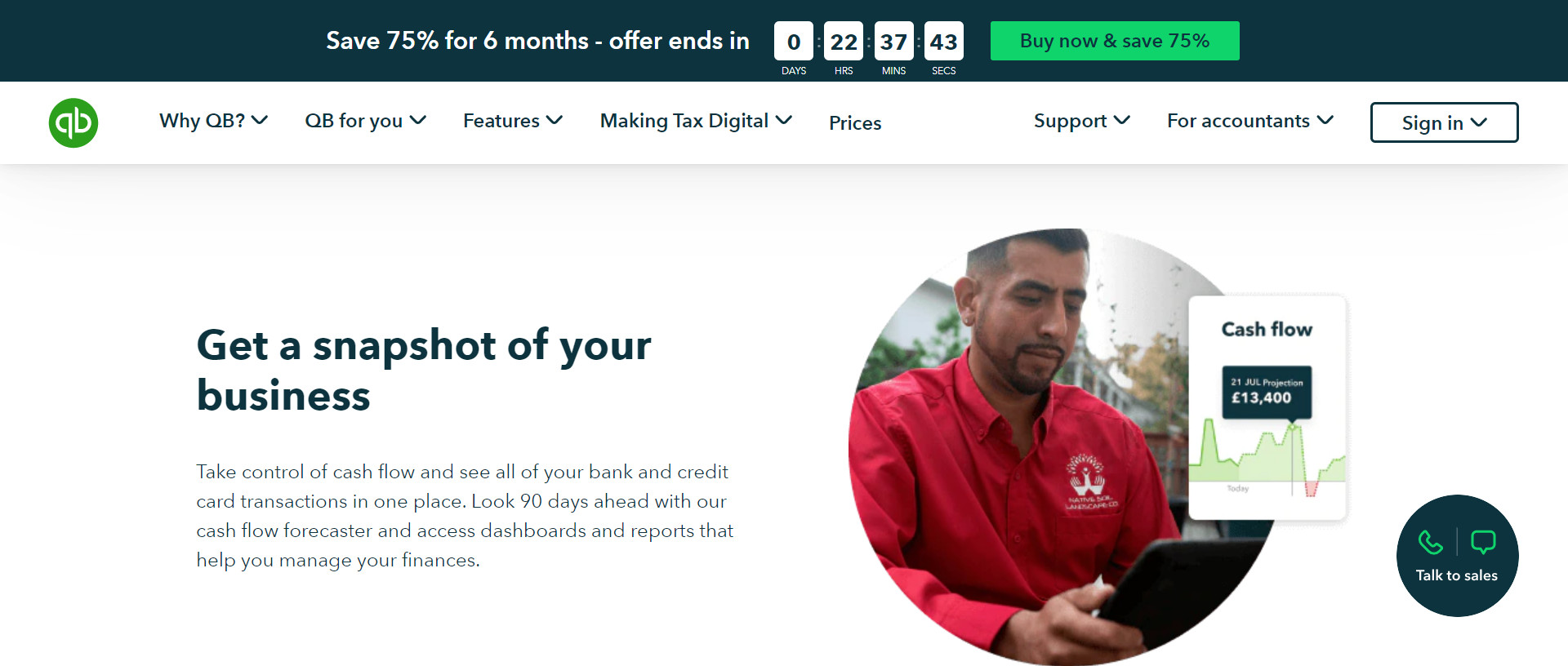Click the Cash flow chart card
Image resolution: width=1568 pixels, height=666 pixels.
click(x=1267, y=407)
